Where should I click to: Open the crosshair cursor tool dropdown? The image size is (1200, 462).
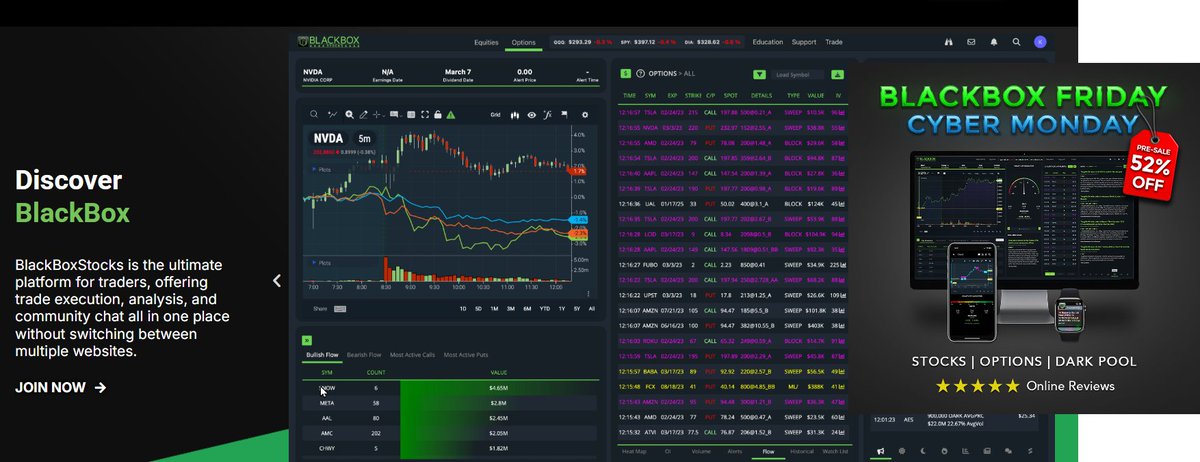pyautogui.click(x=379, y=115)
